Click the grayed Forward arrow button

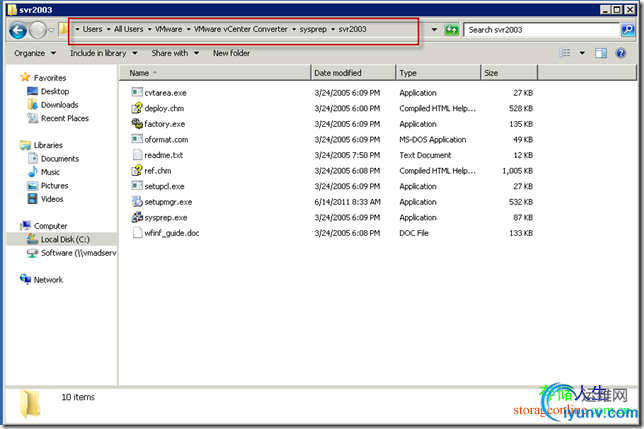[38, 30]
